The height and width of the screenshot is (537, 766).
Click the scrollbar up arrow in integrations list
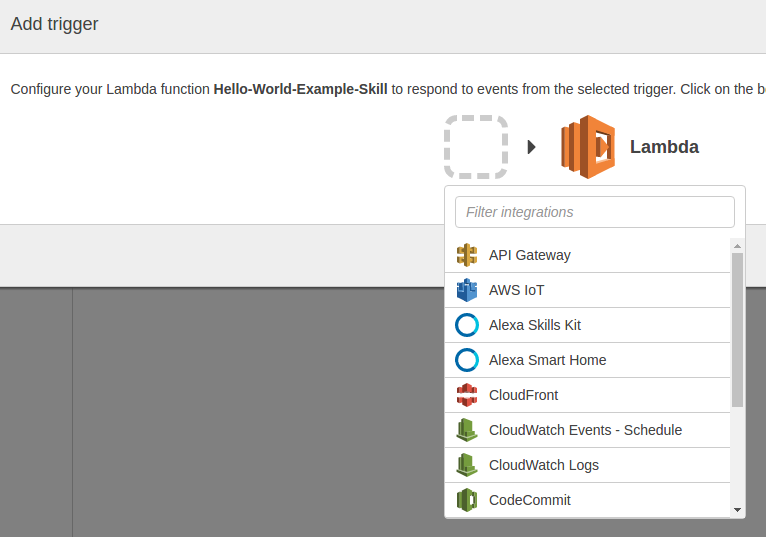coord(737,246)
